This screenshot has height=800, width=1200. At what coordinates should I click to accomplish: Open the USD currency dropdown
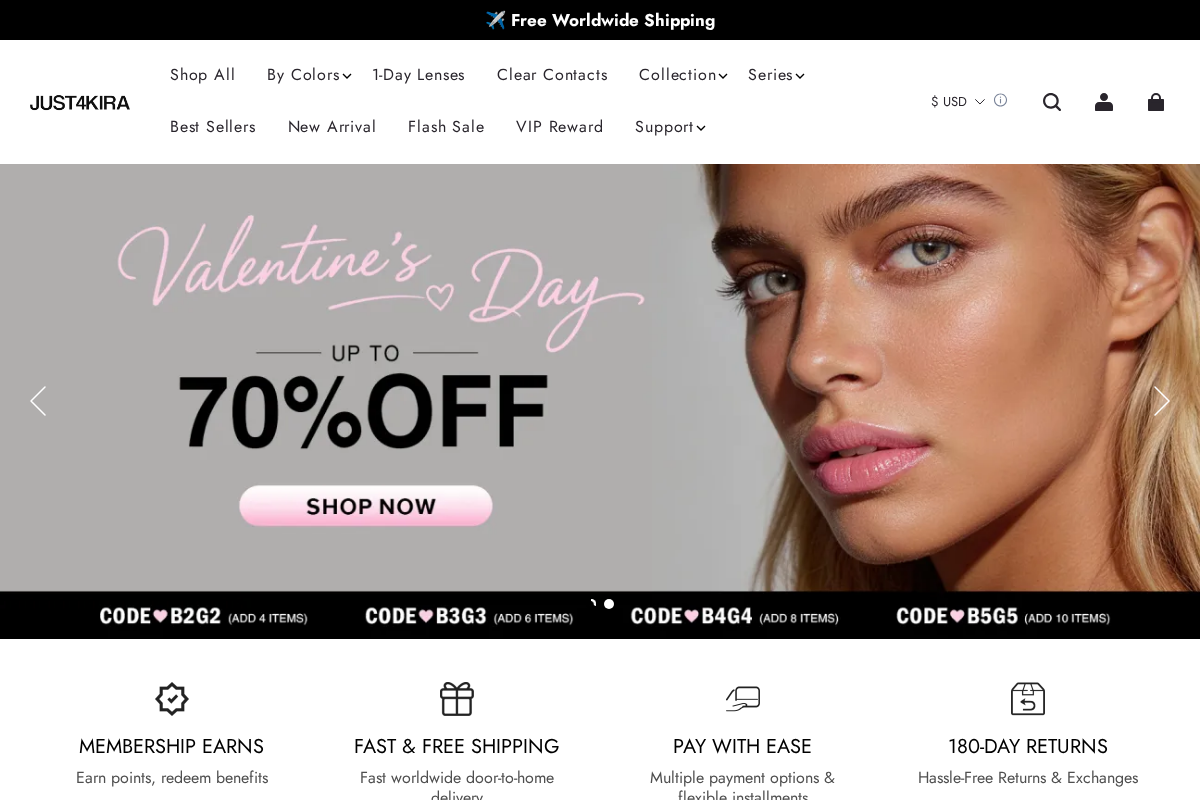pyautogui.click(x=958, y=102)
